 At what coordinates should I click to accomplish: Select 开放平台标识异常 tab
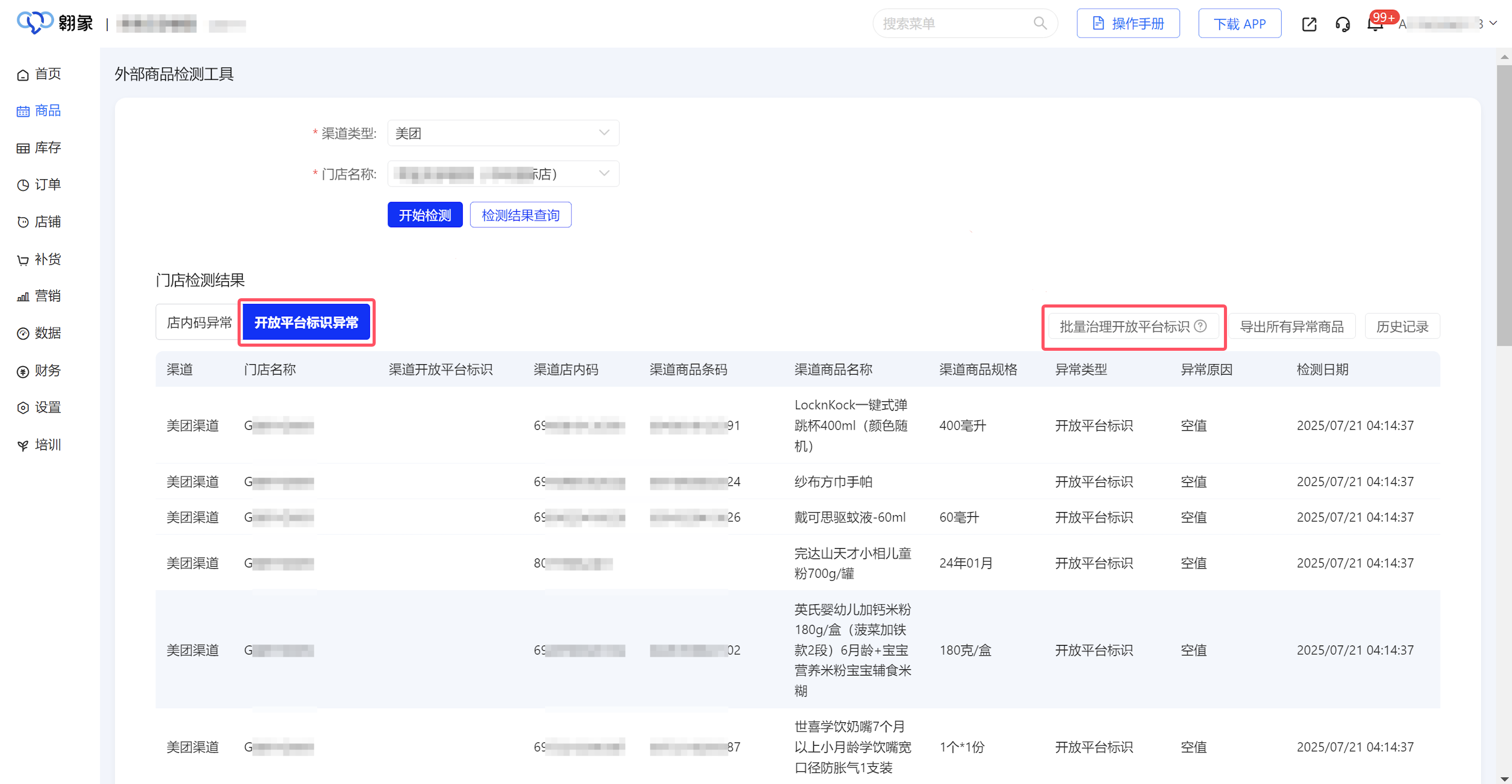coord(306,322)
